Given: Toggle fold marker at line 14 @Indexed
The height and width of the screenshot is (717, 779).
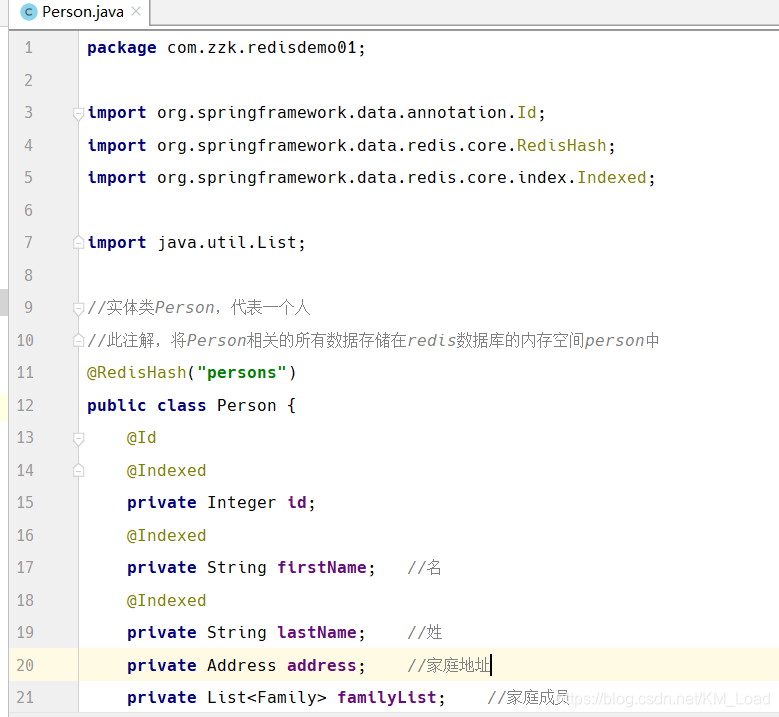Looking at the screenshot, I should click(x=78, y=470).
